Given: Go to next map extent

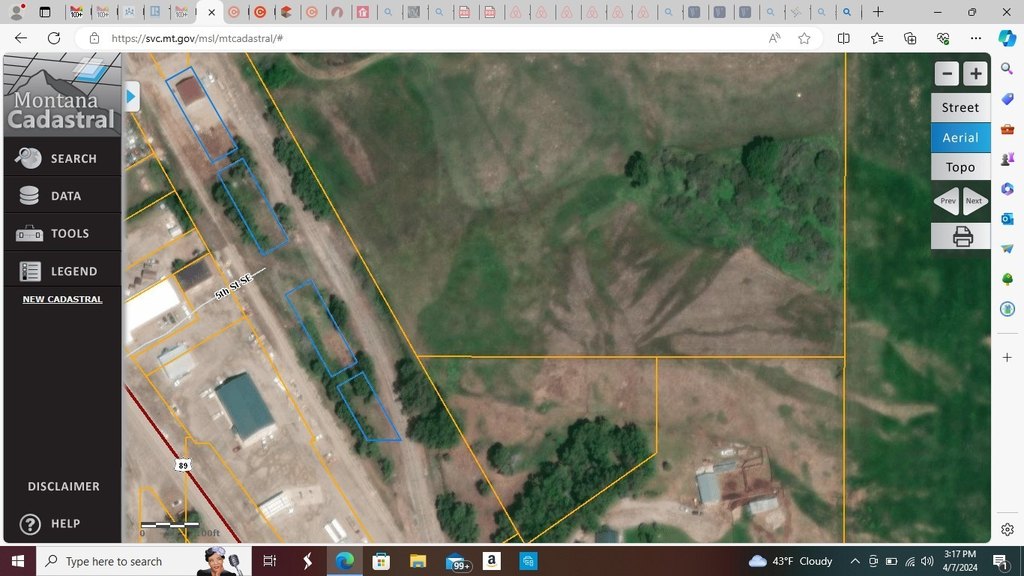Looking at the screenshot, I should (974, 201).
